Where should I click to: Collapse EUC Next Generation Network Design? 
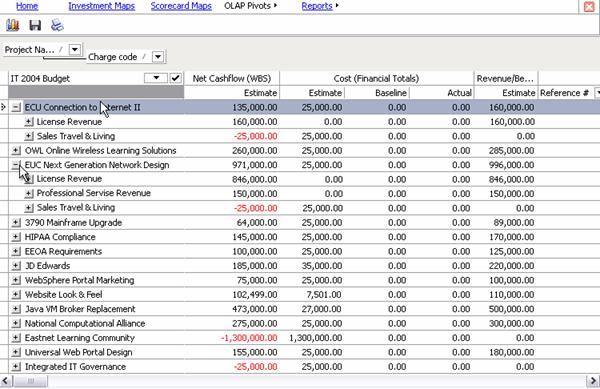point(16,165)
